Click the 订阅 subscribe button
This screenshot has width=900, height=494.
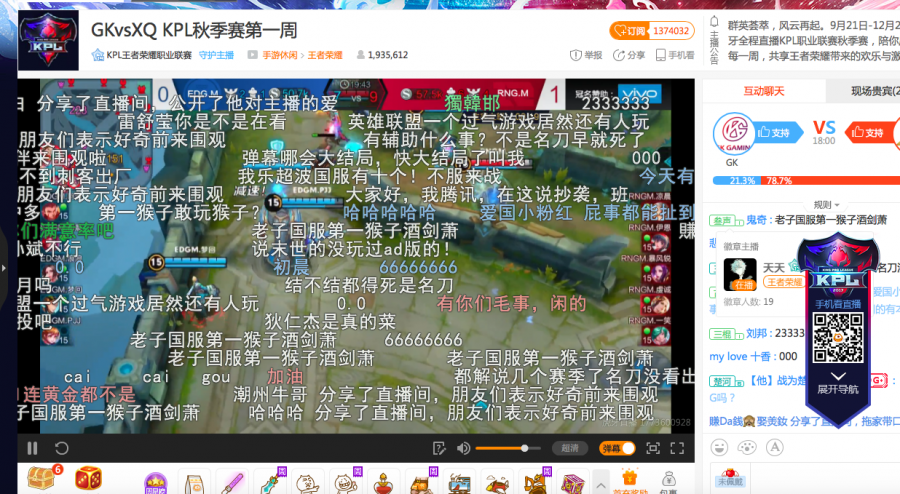coord(630,30)
